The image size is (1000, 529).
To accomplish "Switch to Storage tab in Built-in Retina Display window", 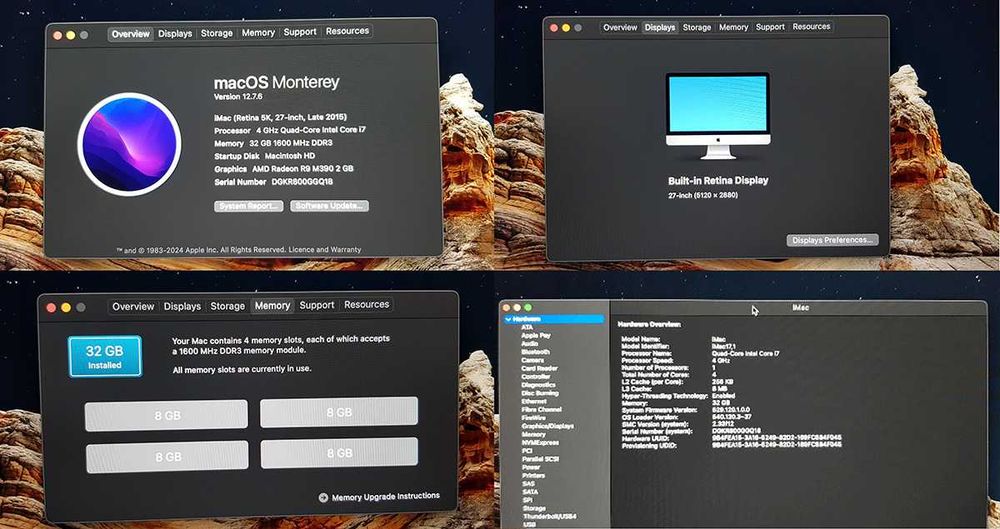I will point(696,27).
